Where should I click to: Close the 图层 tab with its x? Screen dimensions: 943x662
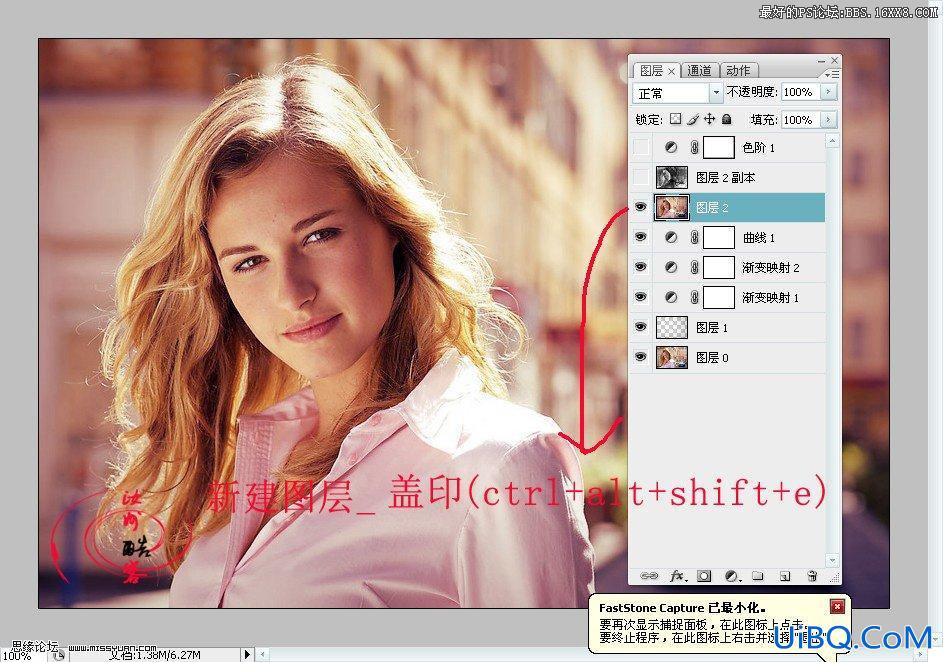tap(672, 71)
